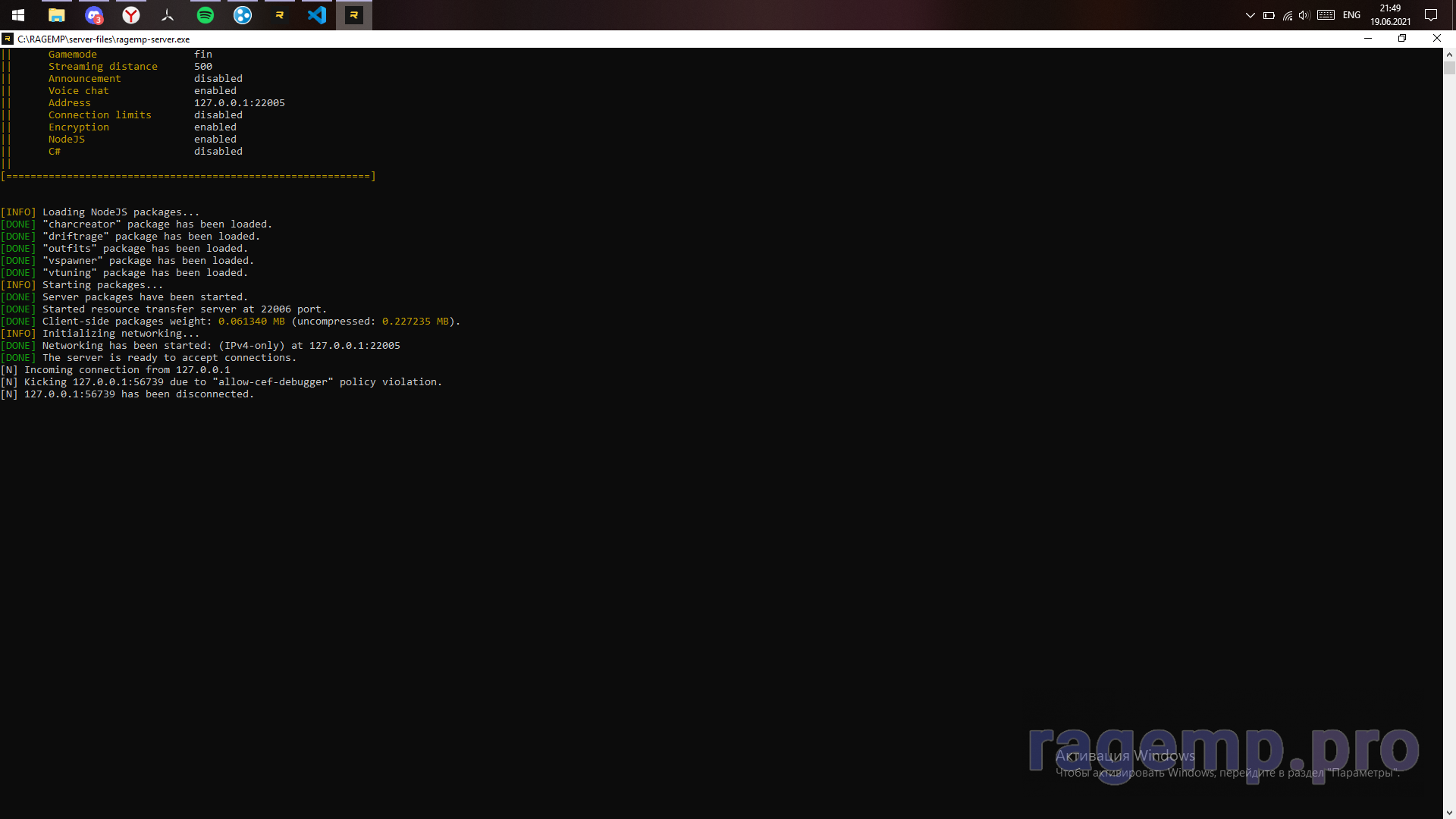The image size is (1456, 819).
Task: Open the console window system menu icon
Action: [8, 39]
